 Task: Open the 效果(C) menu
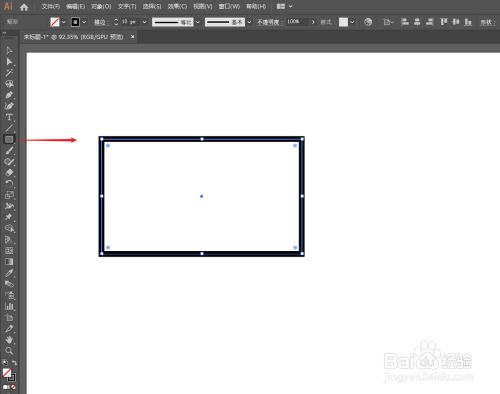177,6
